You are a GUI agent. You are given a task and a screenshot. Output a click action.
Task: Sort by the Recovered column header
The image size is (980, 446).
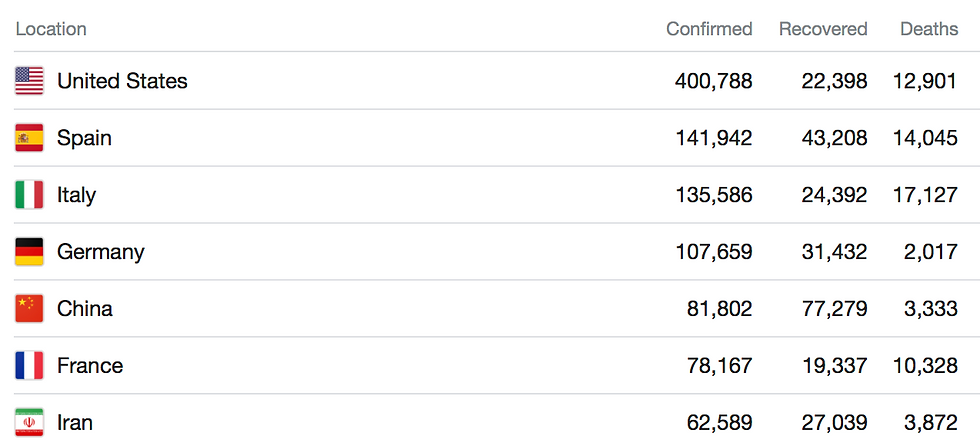[x=823, y=29]
